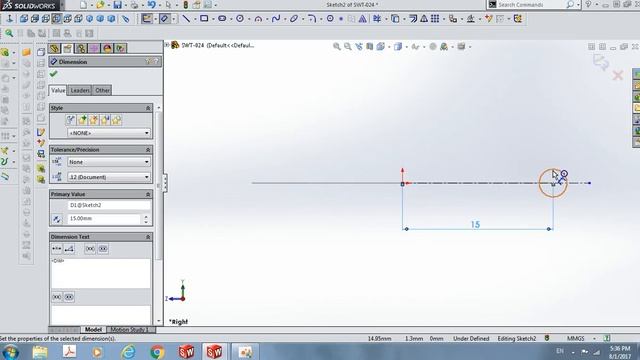
Task: Open Google Chrome from taskbar
Action: (x=157, y=352)
